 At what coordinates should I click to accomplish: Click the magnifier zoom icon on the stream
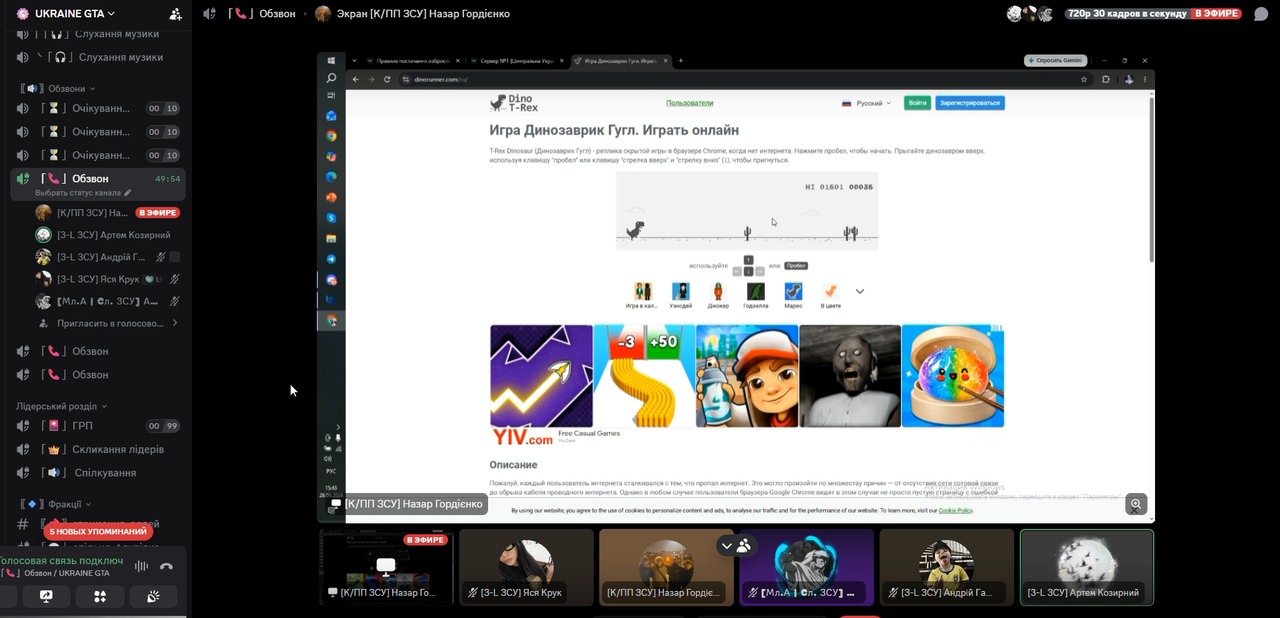pos(1136,504)
